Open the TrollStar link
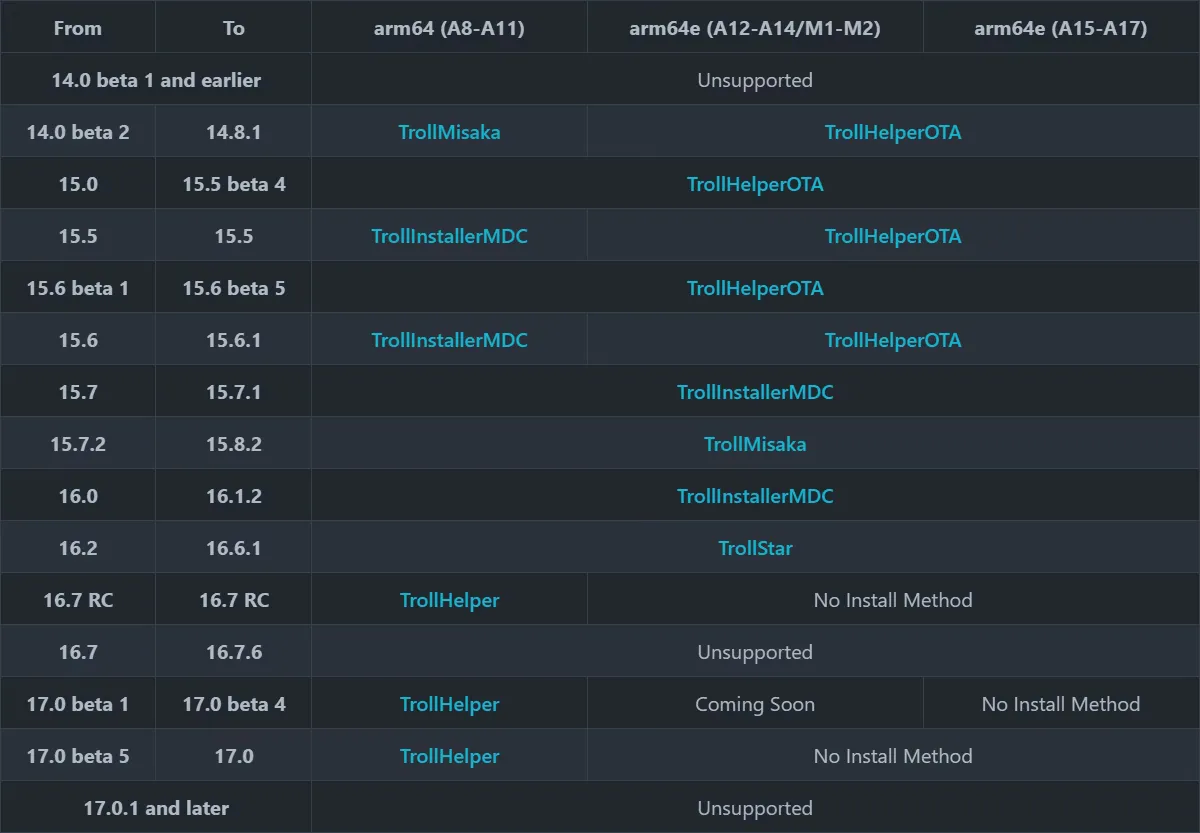Screen dimensions: 1200x833 tap(755, 548)
